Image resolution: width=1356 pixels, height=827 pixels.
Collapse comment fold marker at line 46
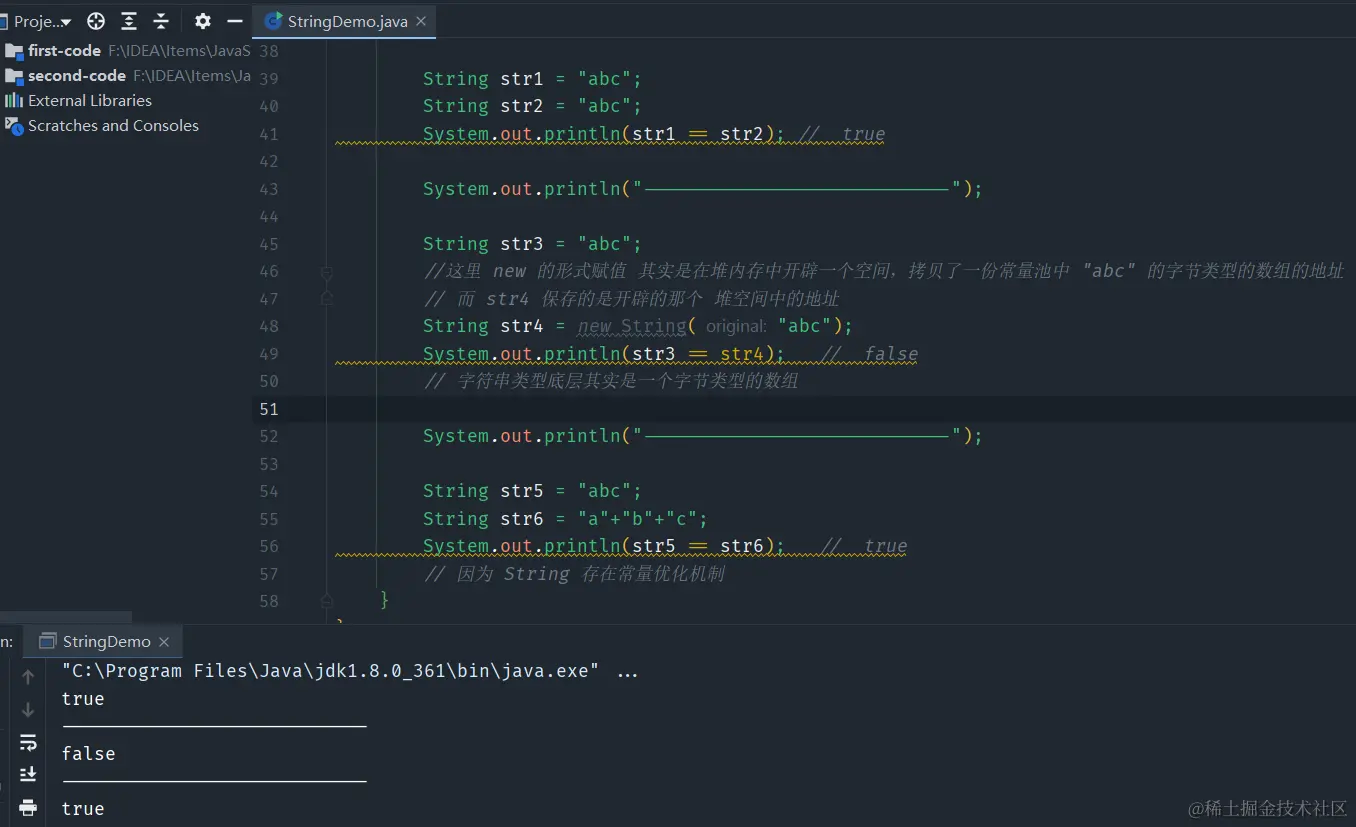pos(326,271)
